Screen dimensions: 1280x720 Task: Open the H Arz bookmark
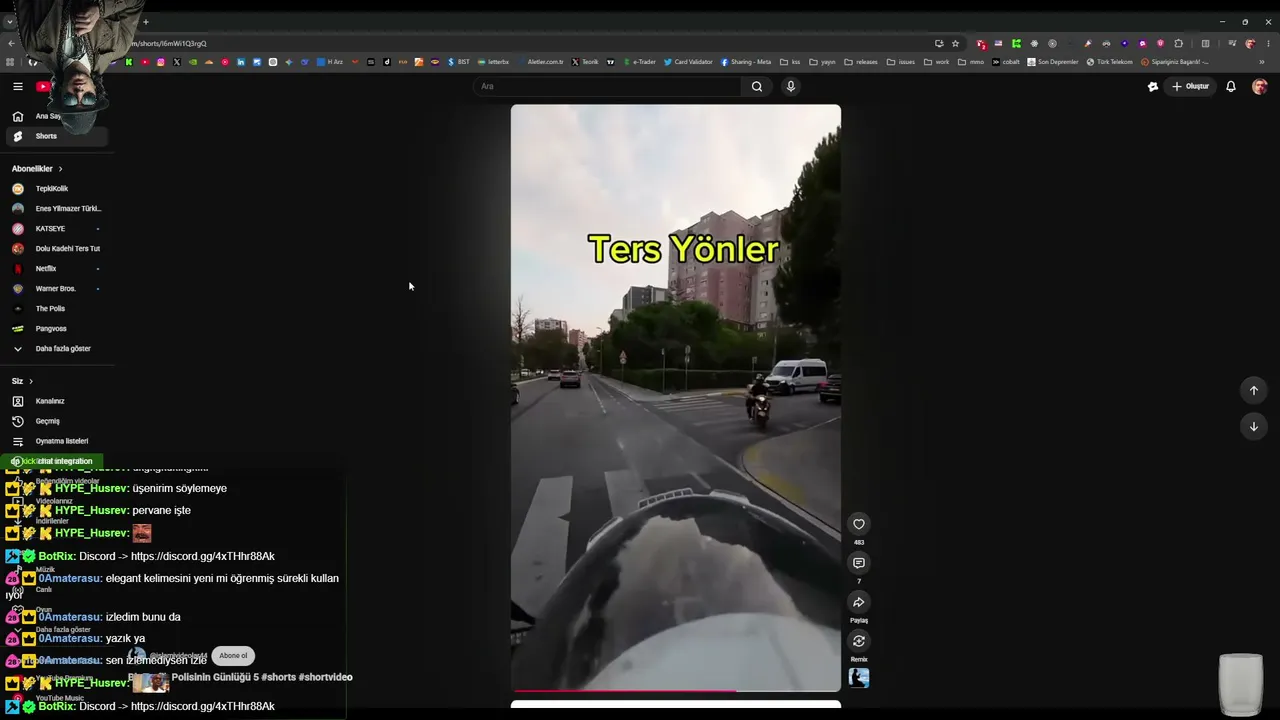[x=331, y=62]
